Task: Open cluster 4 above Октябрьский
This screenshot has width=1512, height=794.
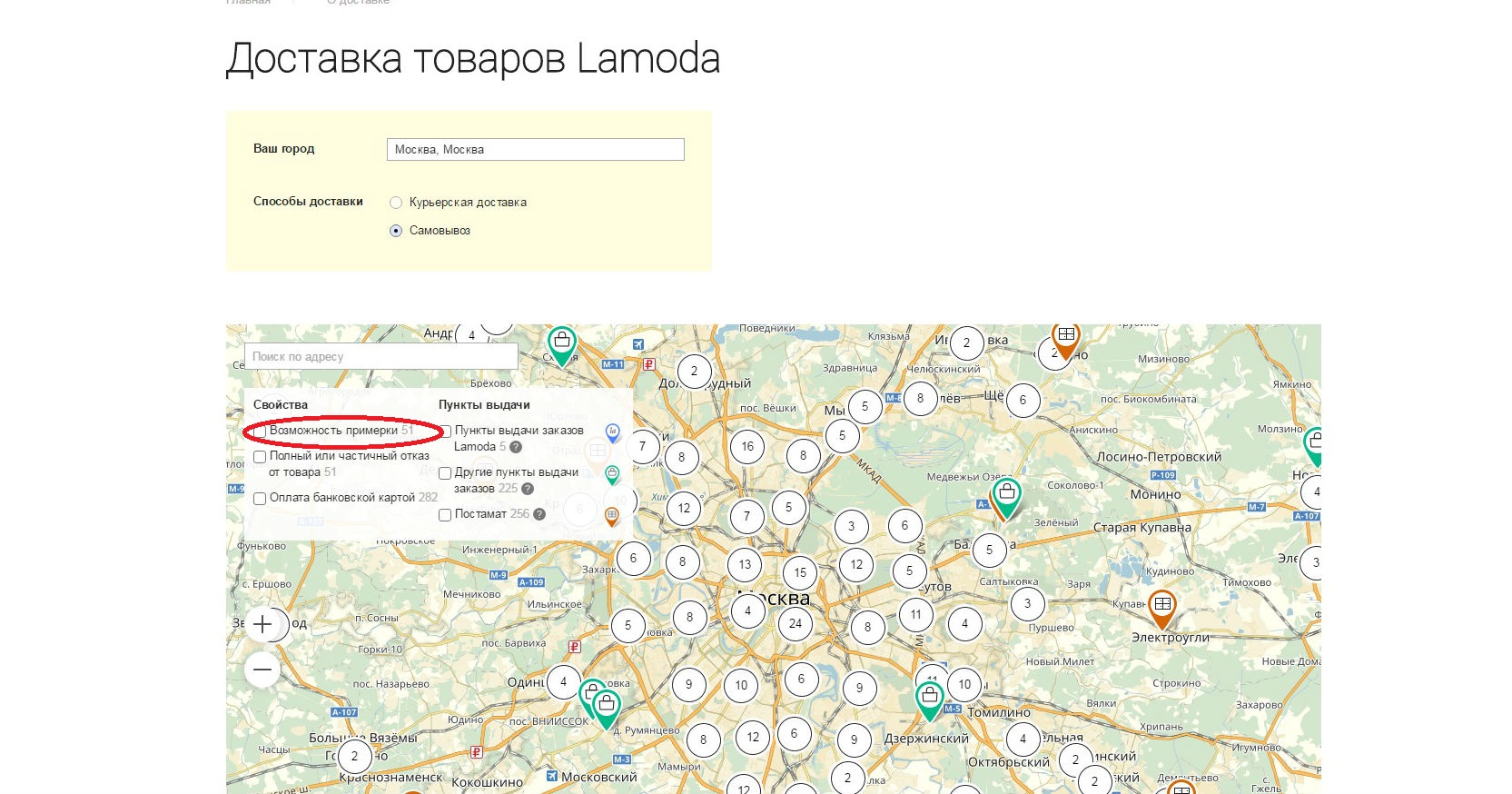Action: [1023, 739]
